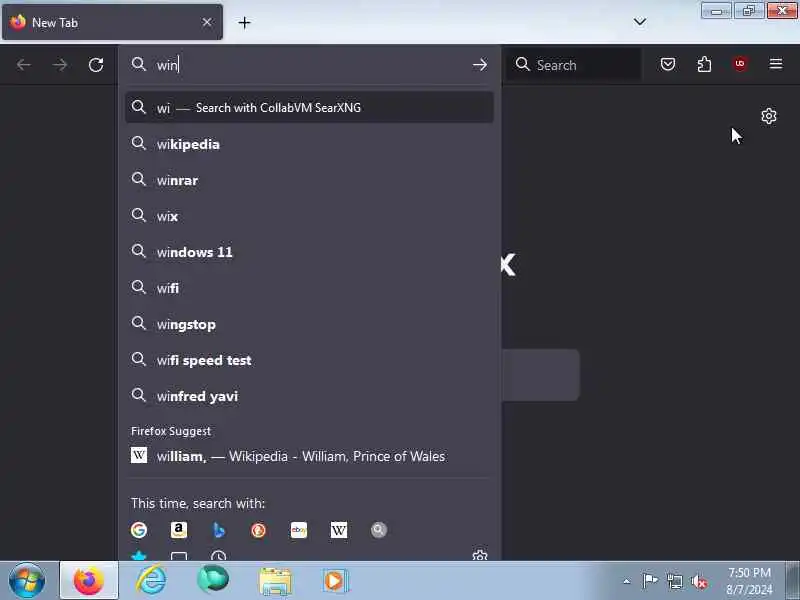
Task: Open Save to Pocket button
Action: [x=668, y=64]
